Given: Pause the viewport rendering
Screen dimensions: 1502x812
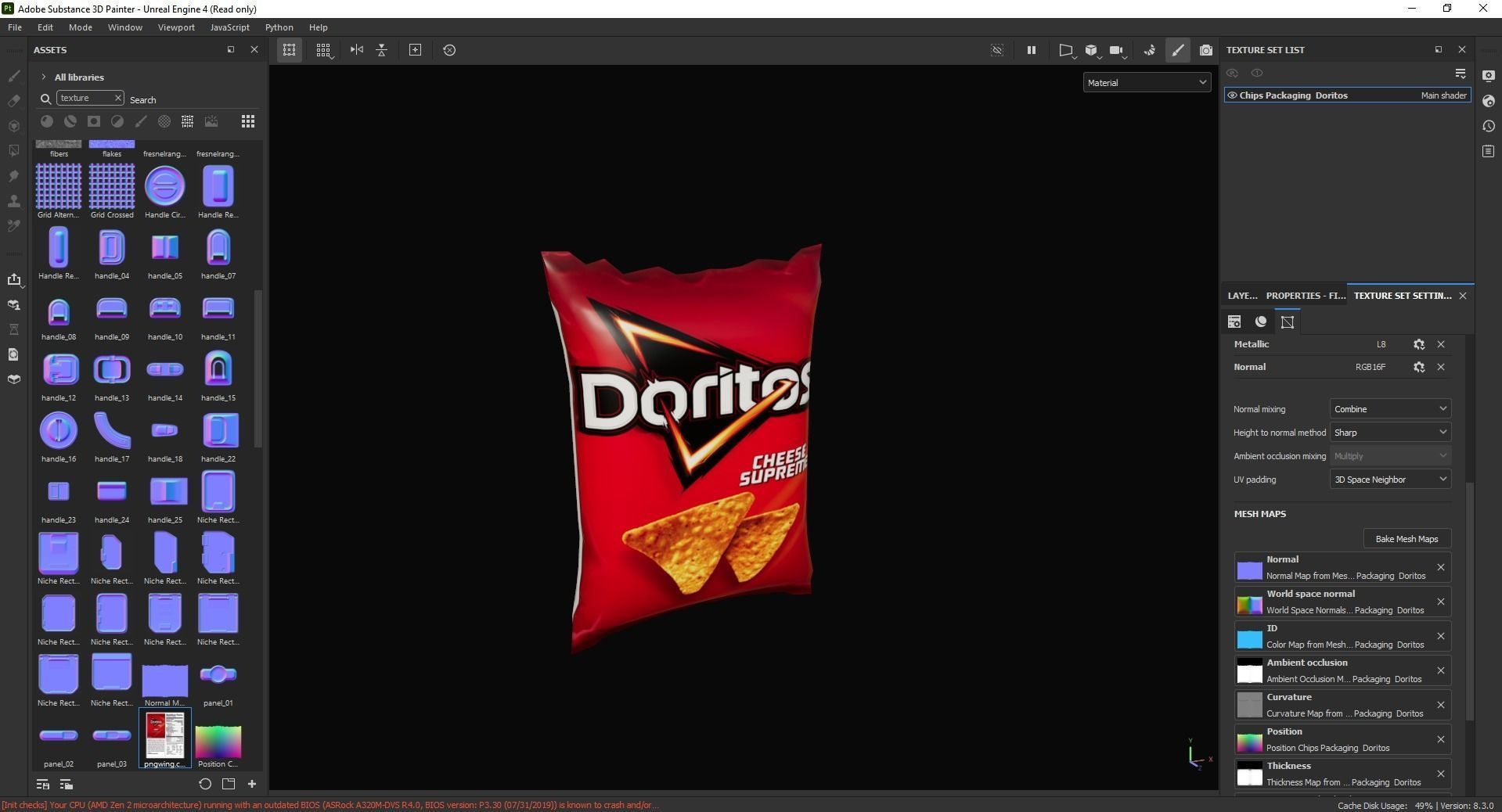Looking at the screenshot, I should coord(1032,50).
